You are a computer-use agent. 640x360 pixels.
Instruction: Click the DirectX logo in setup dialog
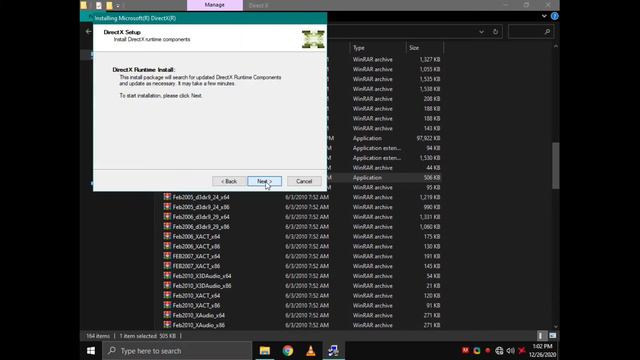click(313, 39)
